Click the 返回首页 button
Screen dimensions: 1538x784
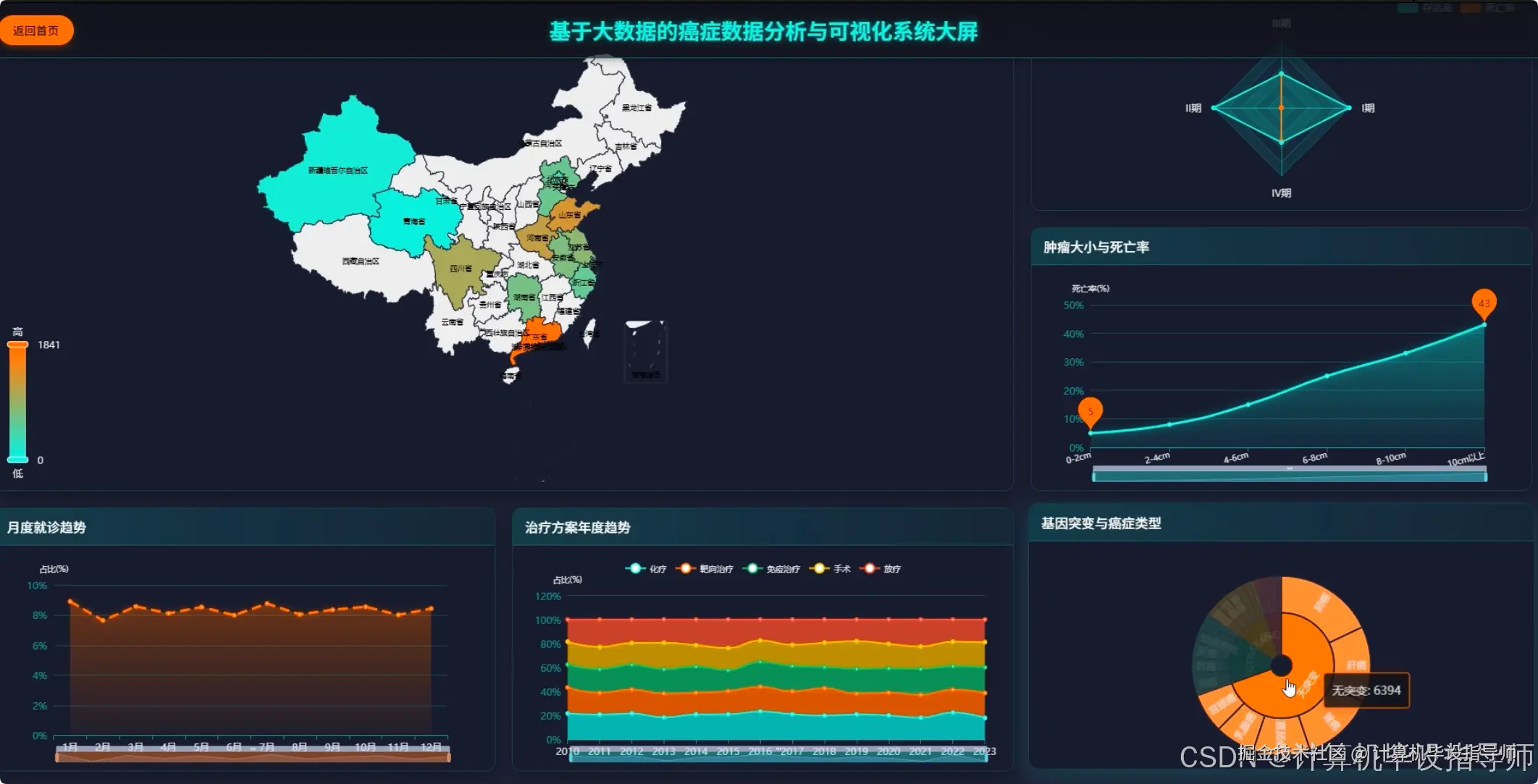point(36,30)
